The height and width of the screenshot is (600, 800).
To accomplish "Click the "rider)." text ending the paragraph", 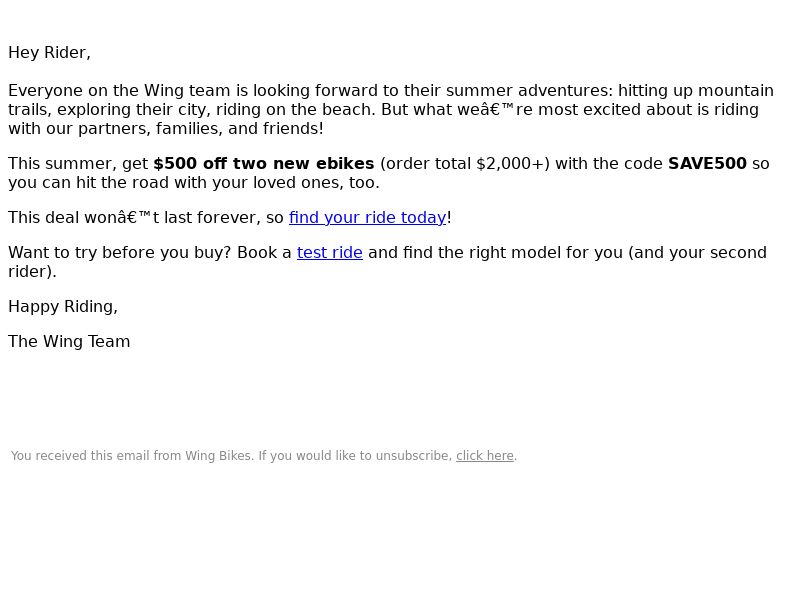I will (x=32, y=272).
